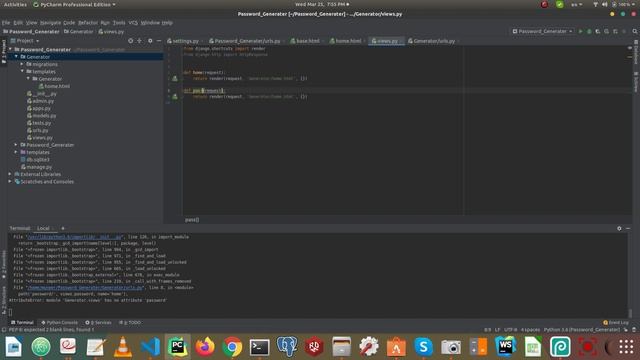Expand the Password_Generater subfolder

[x=16, y=145]
